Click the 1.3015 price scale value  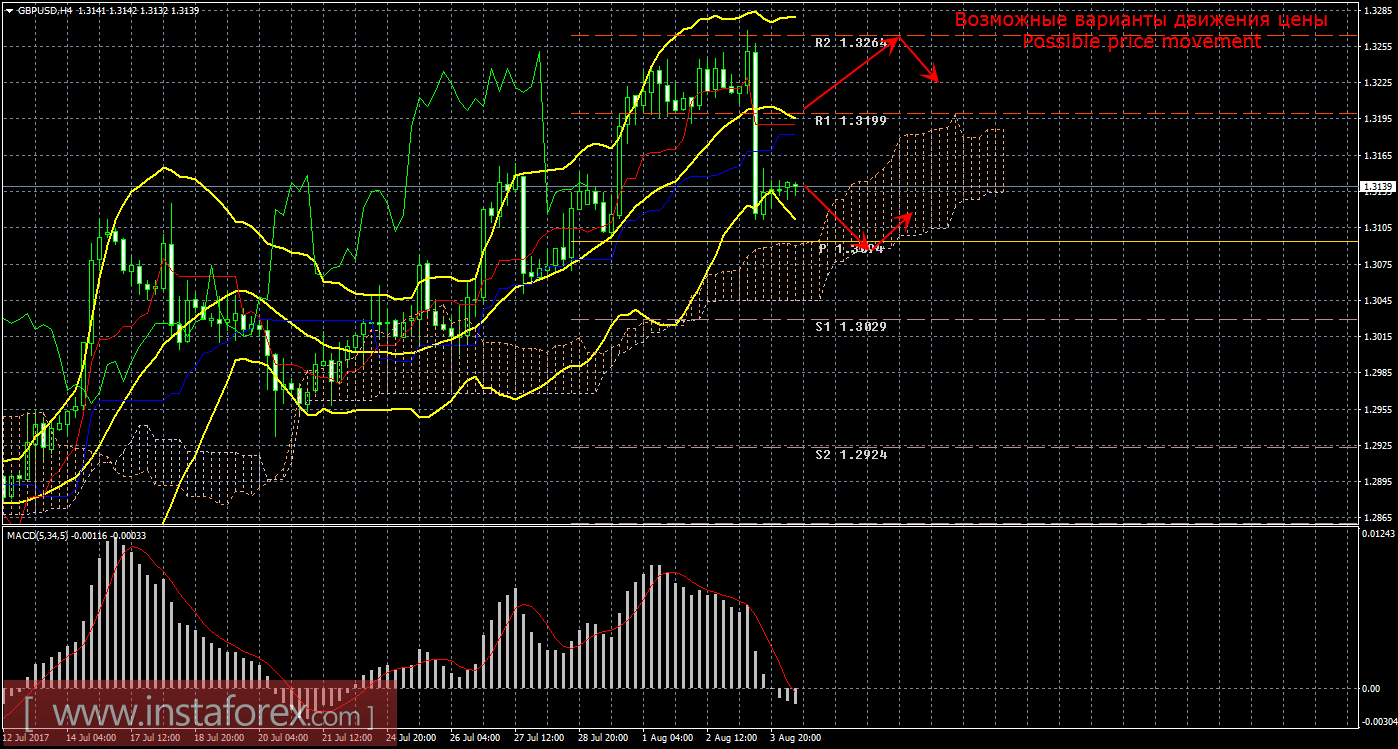[x=1376, y=337]
